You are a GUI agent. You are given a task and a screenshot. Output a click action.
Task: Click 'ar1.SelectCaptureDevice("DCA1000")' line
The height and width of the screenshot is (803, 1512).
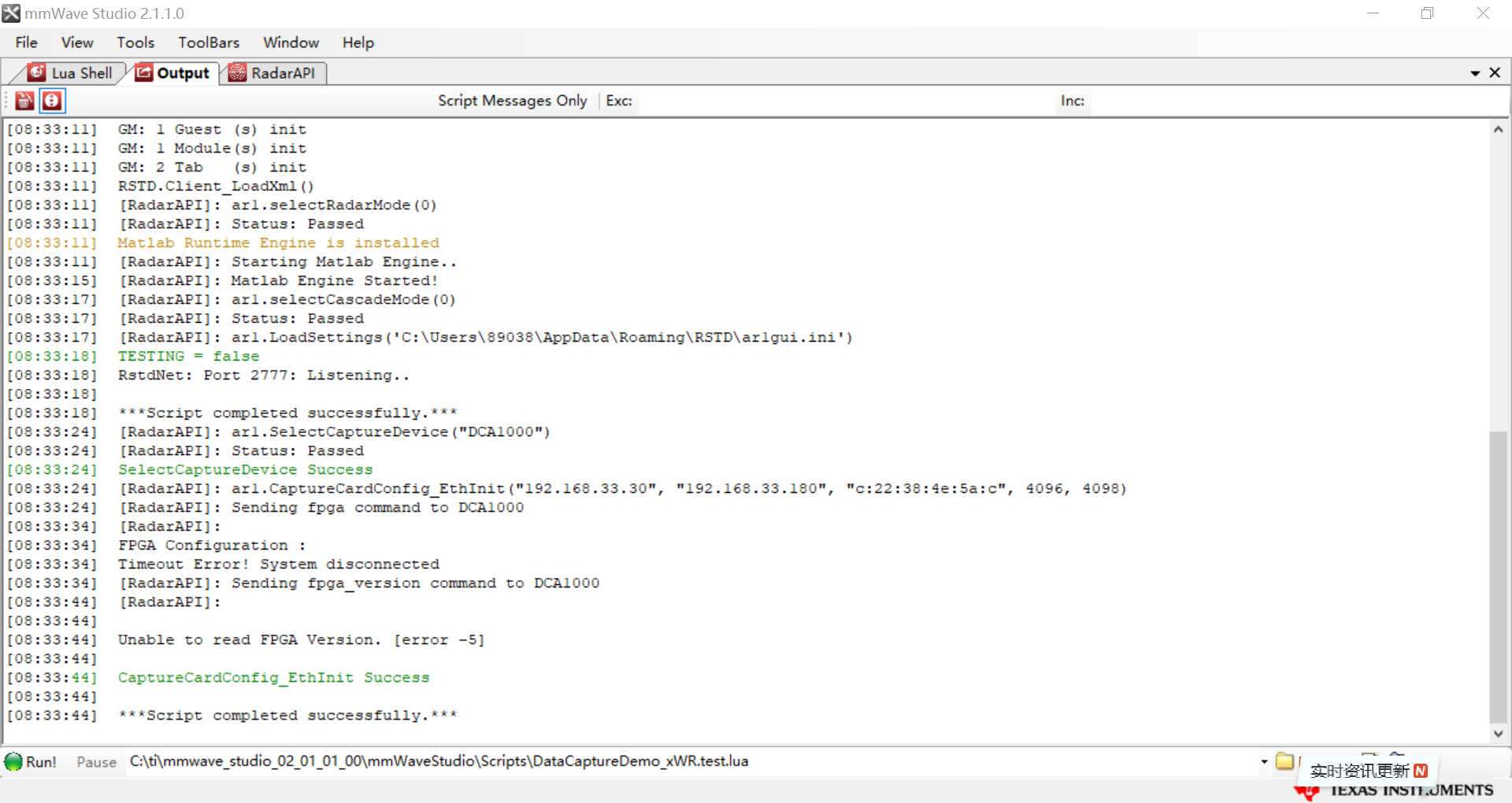tap(335, 432)
